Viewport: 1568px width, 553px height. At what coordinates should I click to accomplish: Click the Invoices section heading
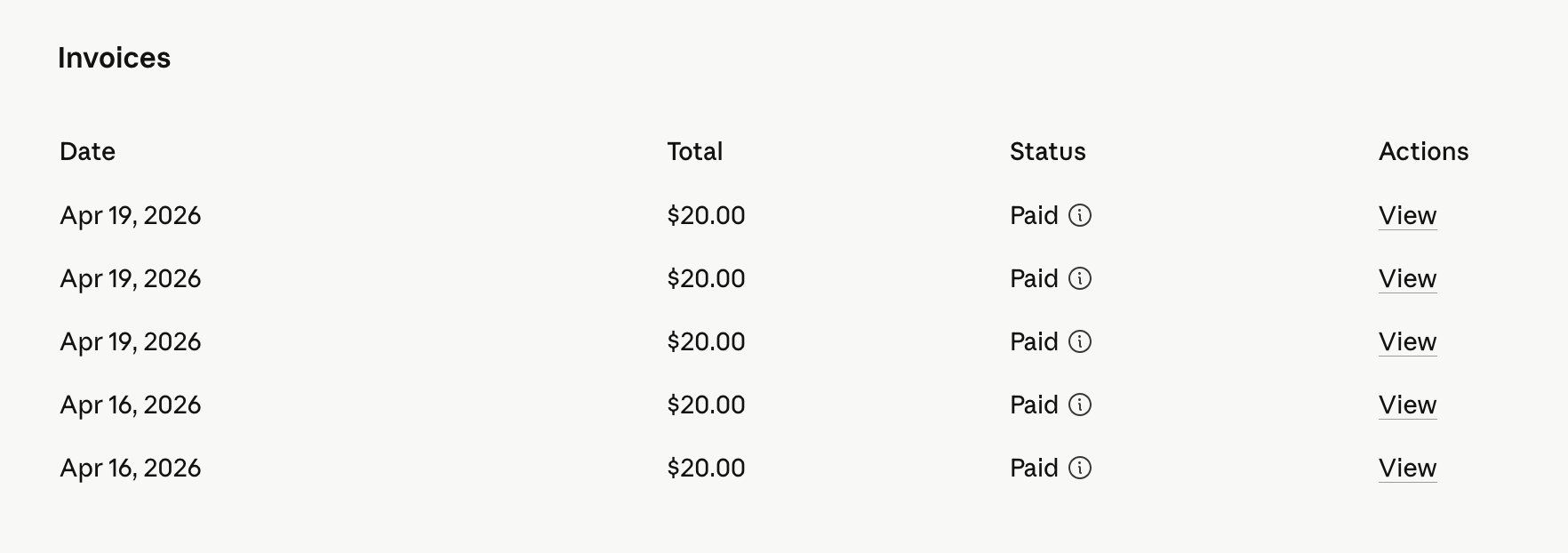(114, 58)
